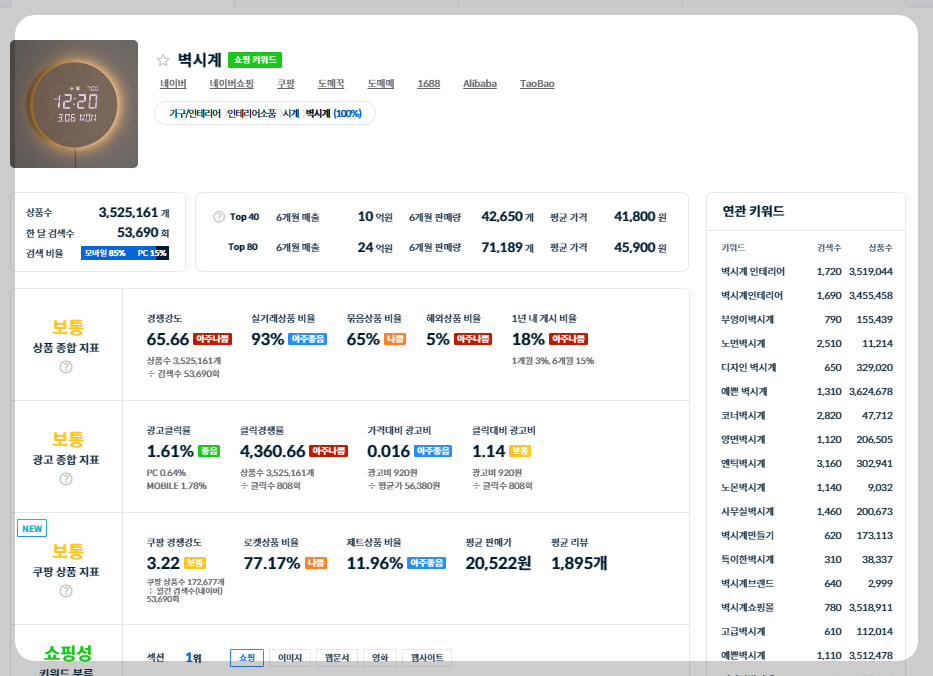Viewport: 933px width, 676px height.
Task: Click the 제트상품 비율 value 11.96%
Action: (375, 563)
